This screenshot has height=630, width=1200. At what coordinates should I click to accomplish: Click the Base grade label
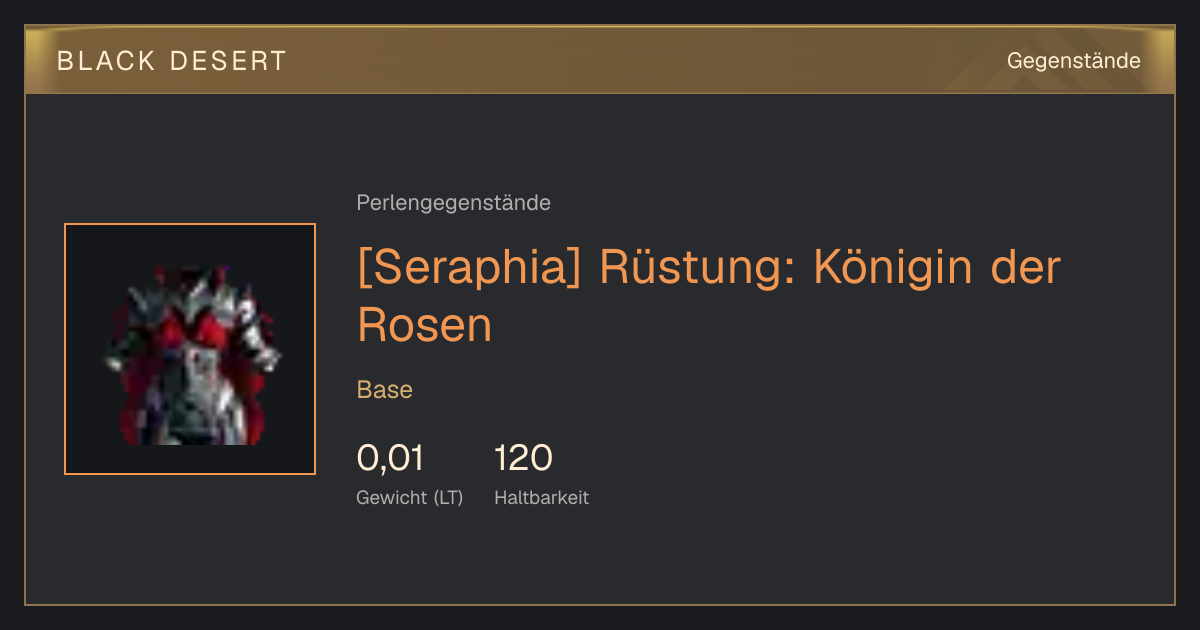click(x=385, y=390)
